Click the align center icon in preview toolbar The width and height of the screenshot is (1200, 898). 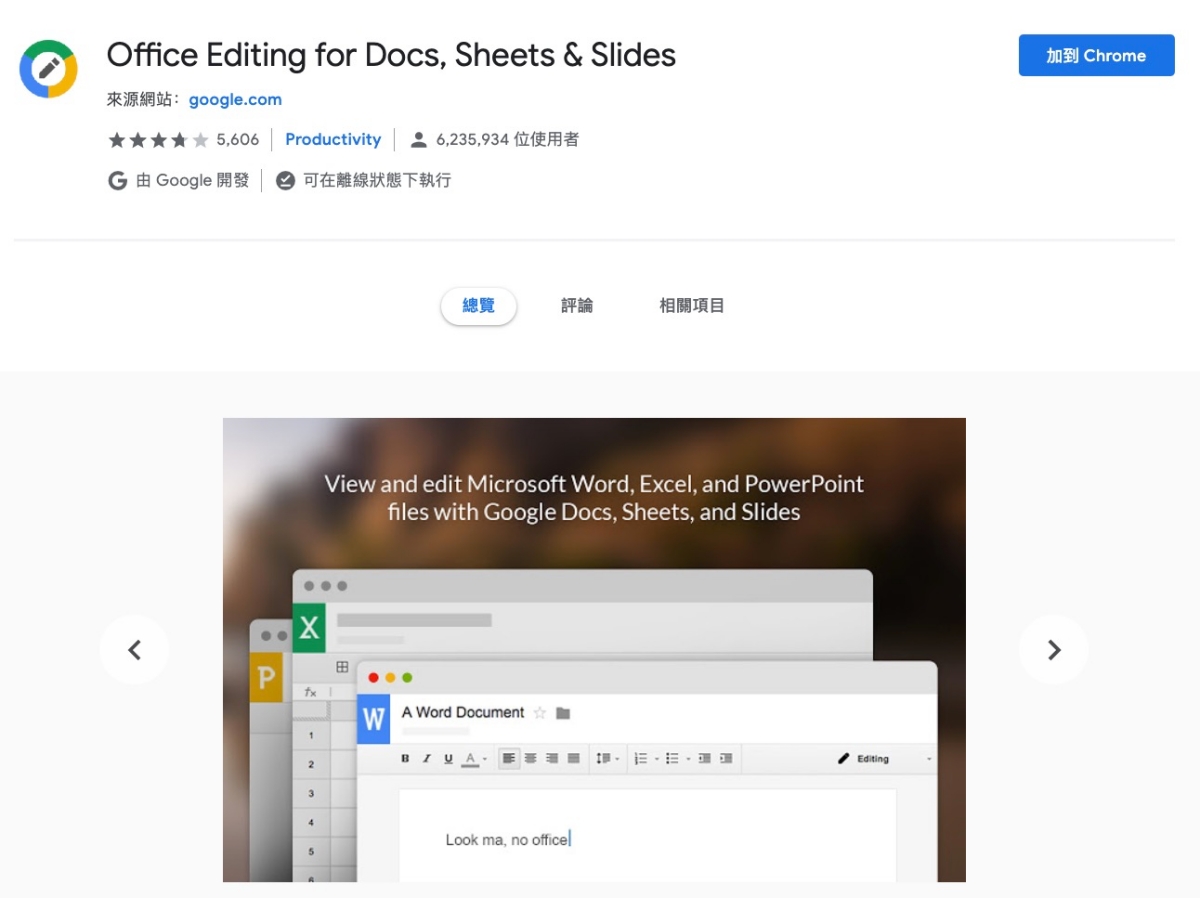(x=531, y=759)
